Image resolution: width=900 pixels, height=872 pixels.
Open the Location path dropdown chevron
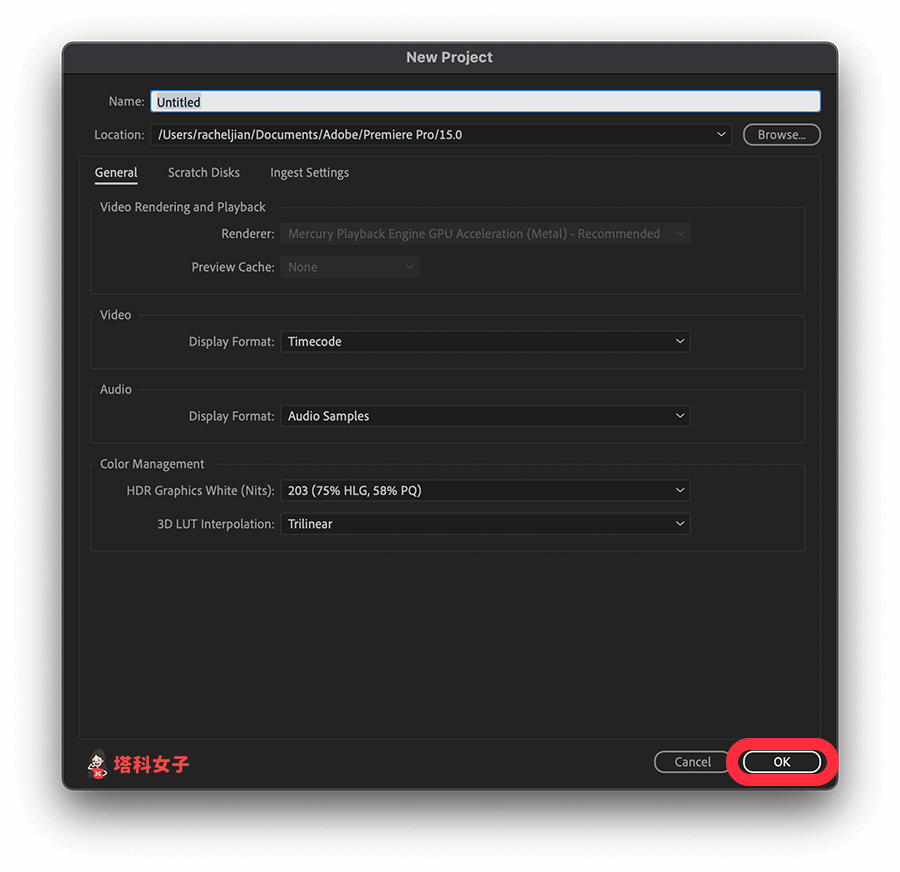(x=720, y=134)
